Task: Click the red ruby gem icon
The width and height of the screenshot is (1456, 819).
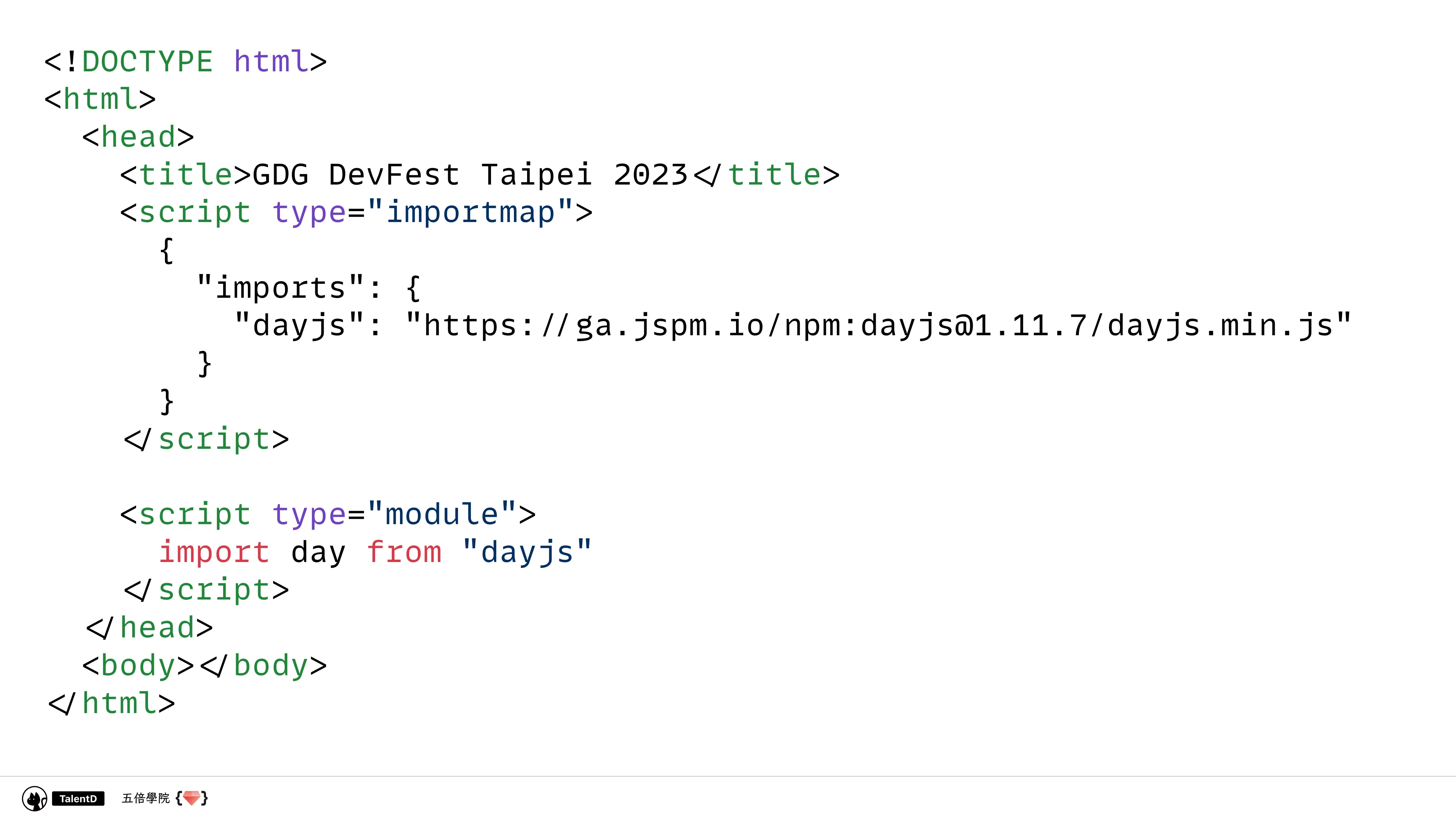Action: 191,798
